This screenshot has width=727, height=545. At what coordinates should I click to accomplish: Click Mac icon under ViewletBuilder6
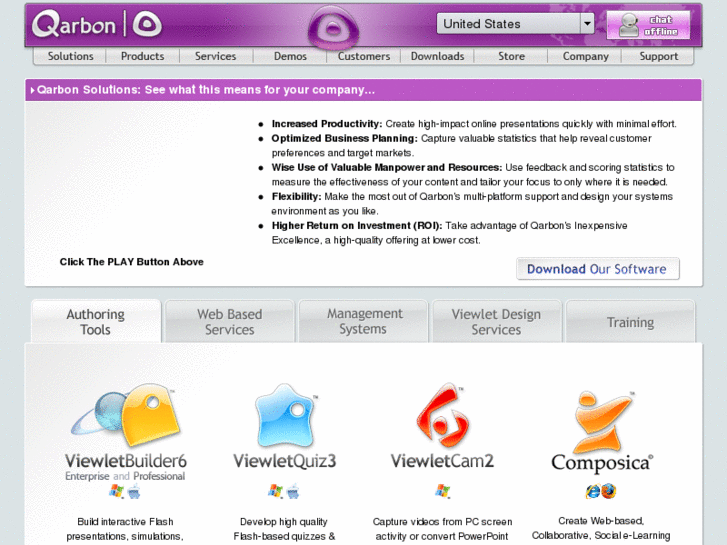point(134,491)
